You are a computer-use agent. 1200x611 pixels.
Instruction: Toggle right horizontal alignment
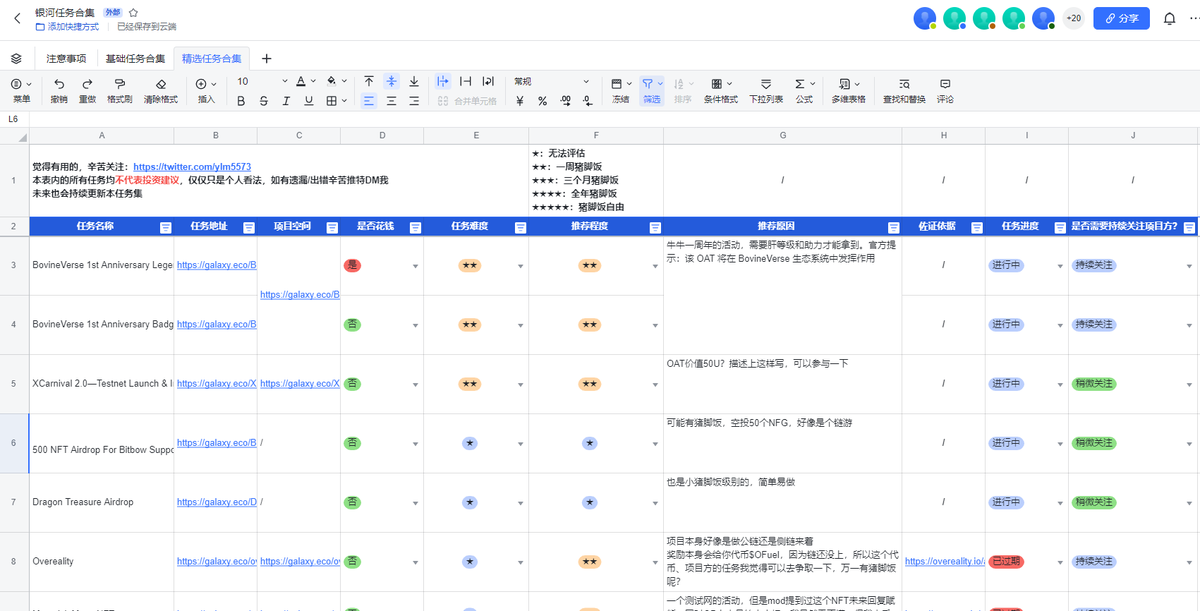413,101
